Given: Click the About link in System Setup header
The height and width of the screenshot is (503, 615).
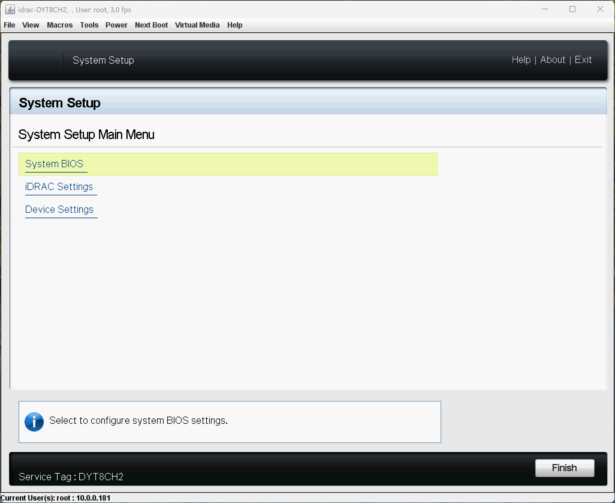Looking at the screenshot, I should point(553,60).
